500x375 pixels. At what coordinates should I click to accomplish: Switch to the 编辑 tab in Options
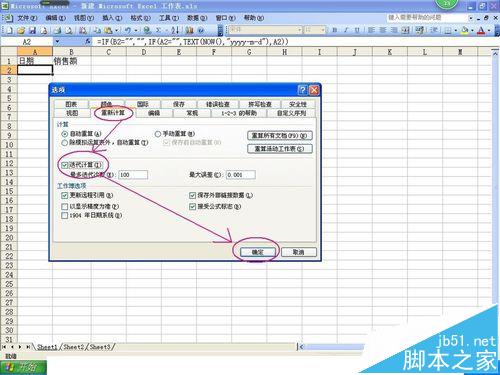[154, 113]
